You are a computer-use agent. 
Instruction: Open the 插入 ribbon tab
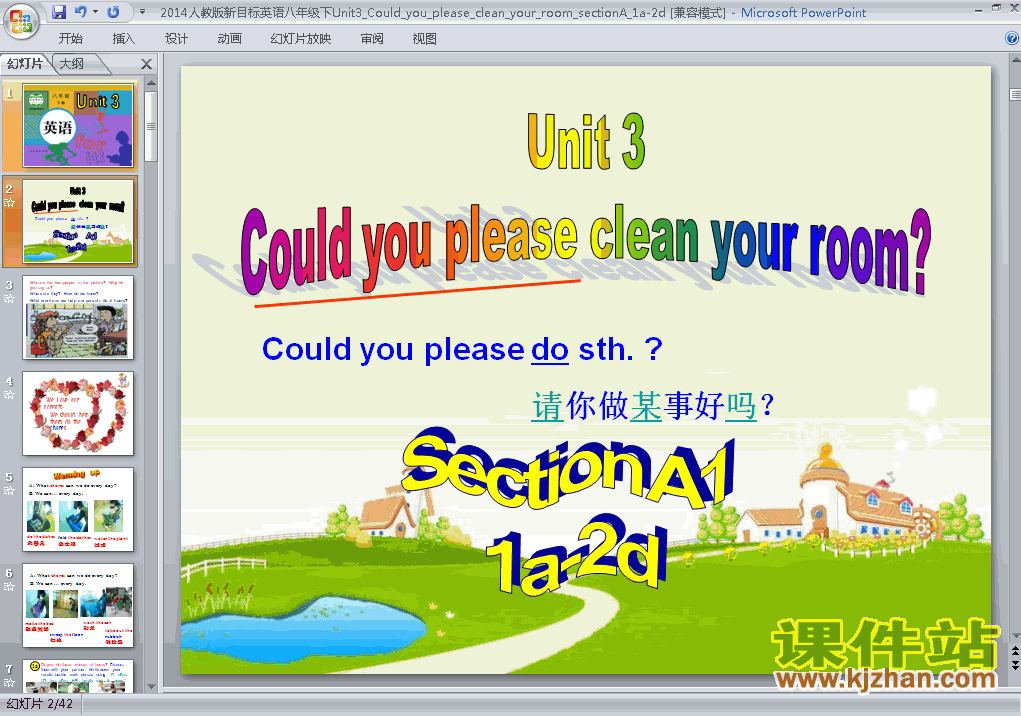[124, 39]
